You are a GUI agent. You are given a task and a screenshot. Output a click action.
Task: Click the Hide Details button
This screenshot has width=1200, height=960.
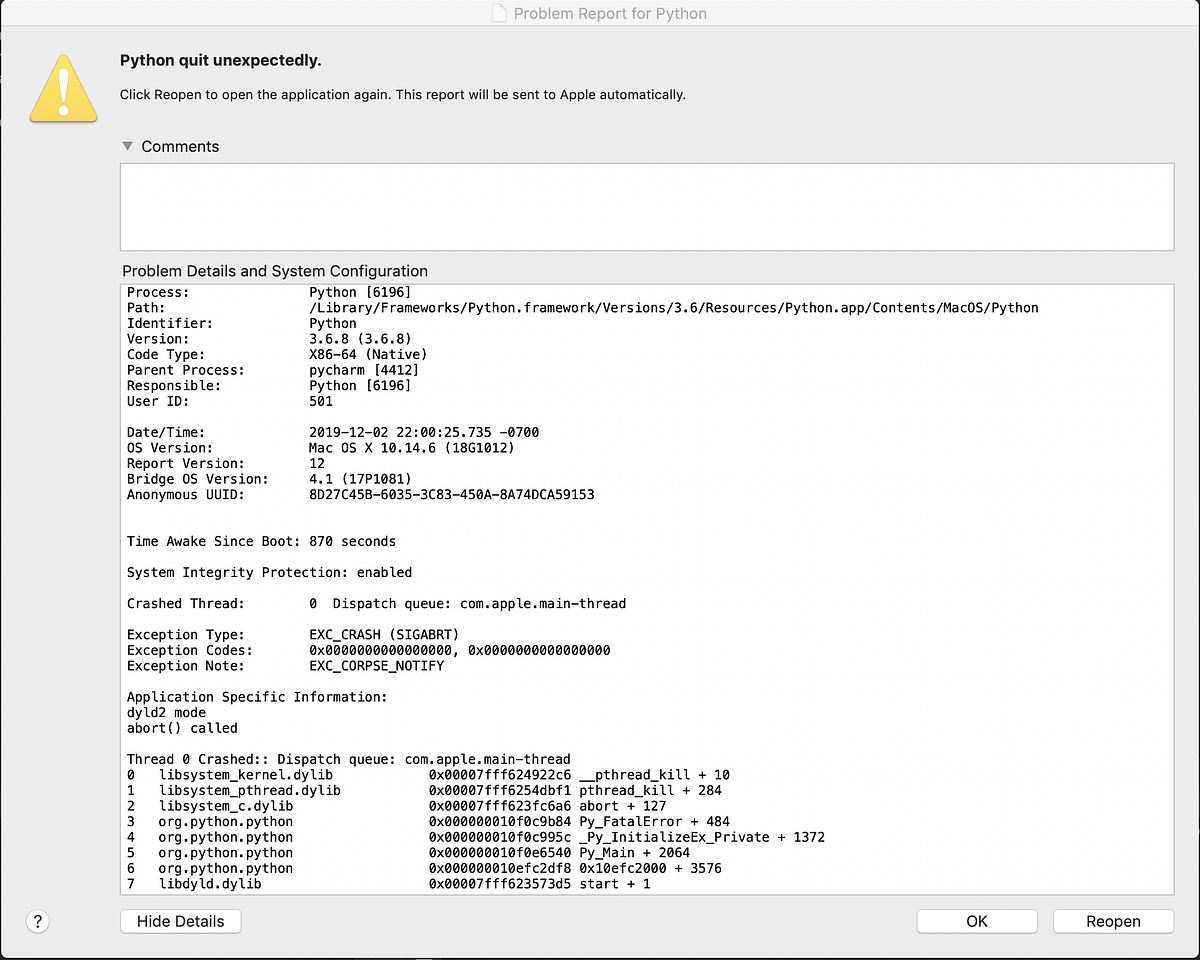pos(180,921)
